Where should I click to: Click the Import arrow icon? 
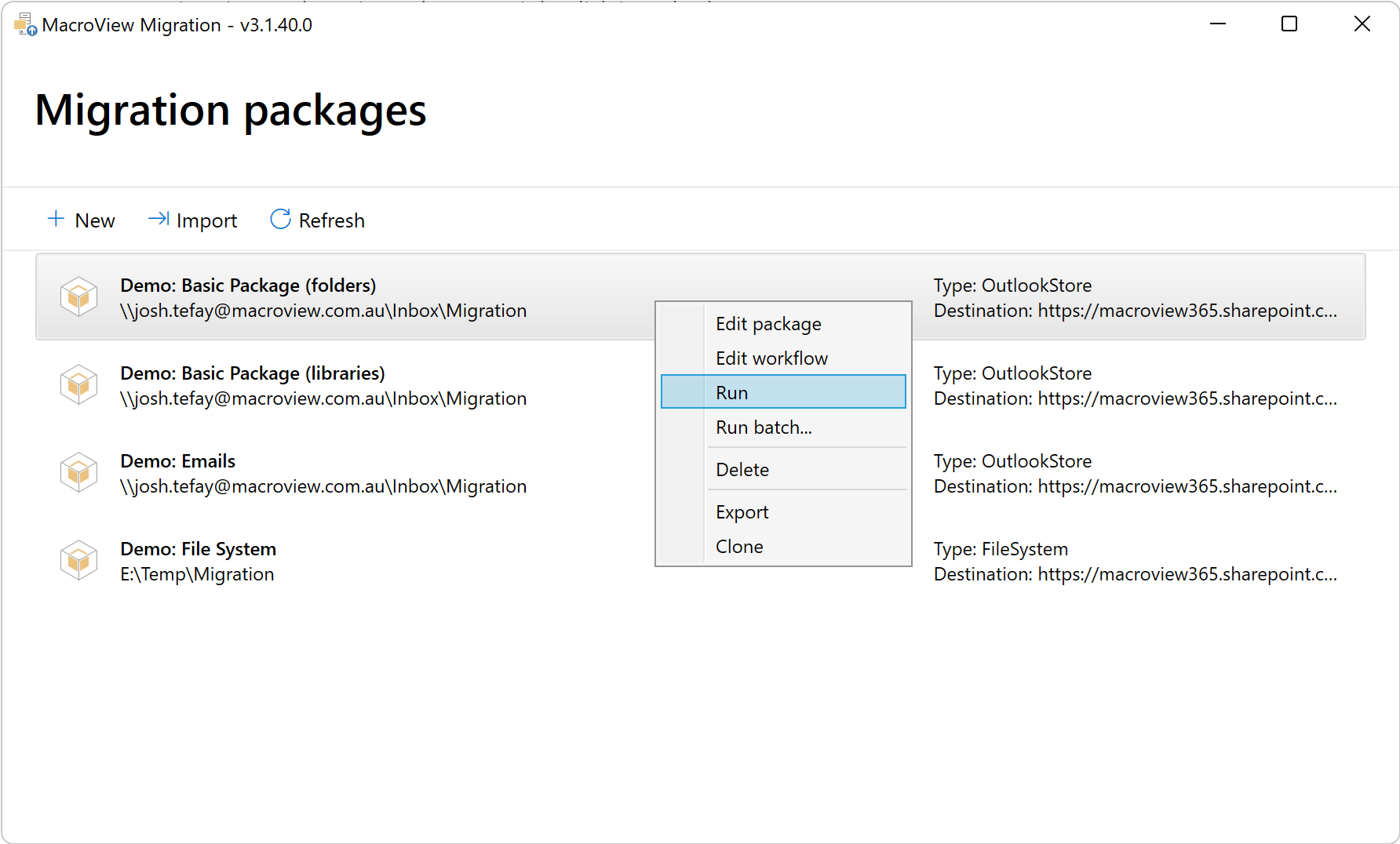click(159, 219)
